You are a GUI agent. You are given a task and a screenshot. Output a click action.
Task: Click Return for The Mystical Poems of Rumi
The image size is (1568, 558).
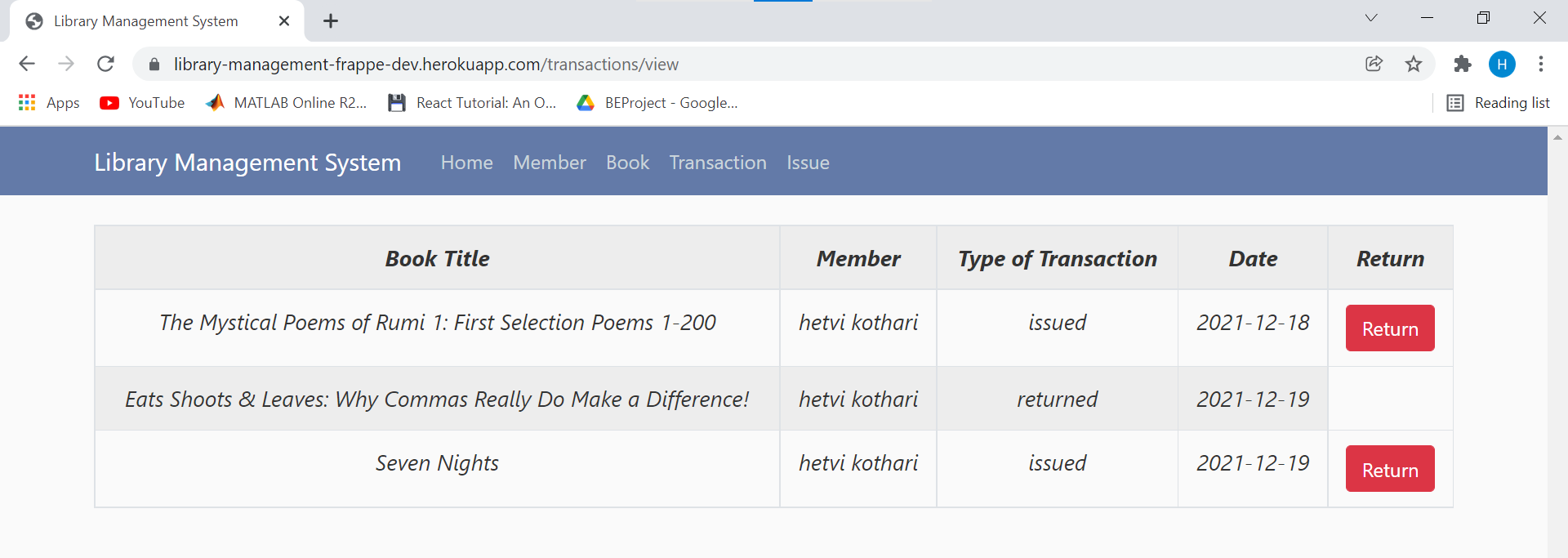tap(1389, 328)
